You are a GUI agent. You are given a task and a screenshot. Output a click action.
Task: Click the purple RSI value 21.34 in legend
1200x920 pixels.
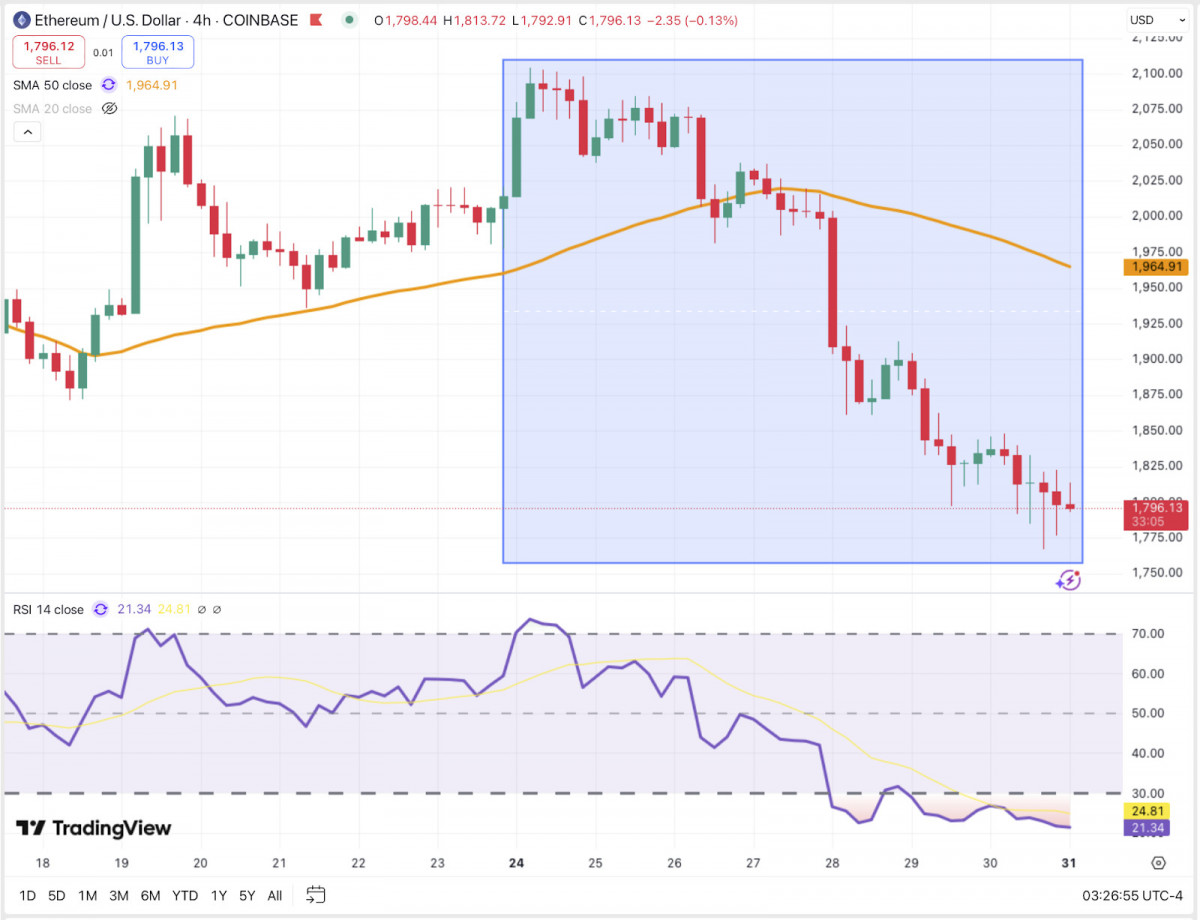(x=133, y=609)
